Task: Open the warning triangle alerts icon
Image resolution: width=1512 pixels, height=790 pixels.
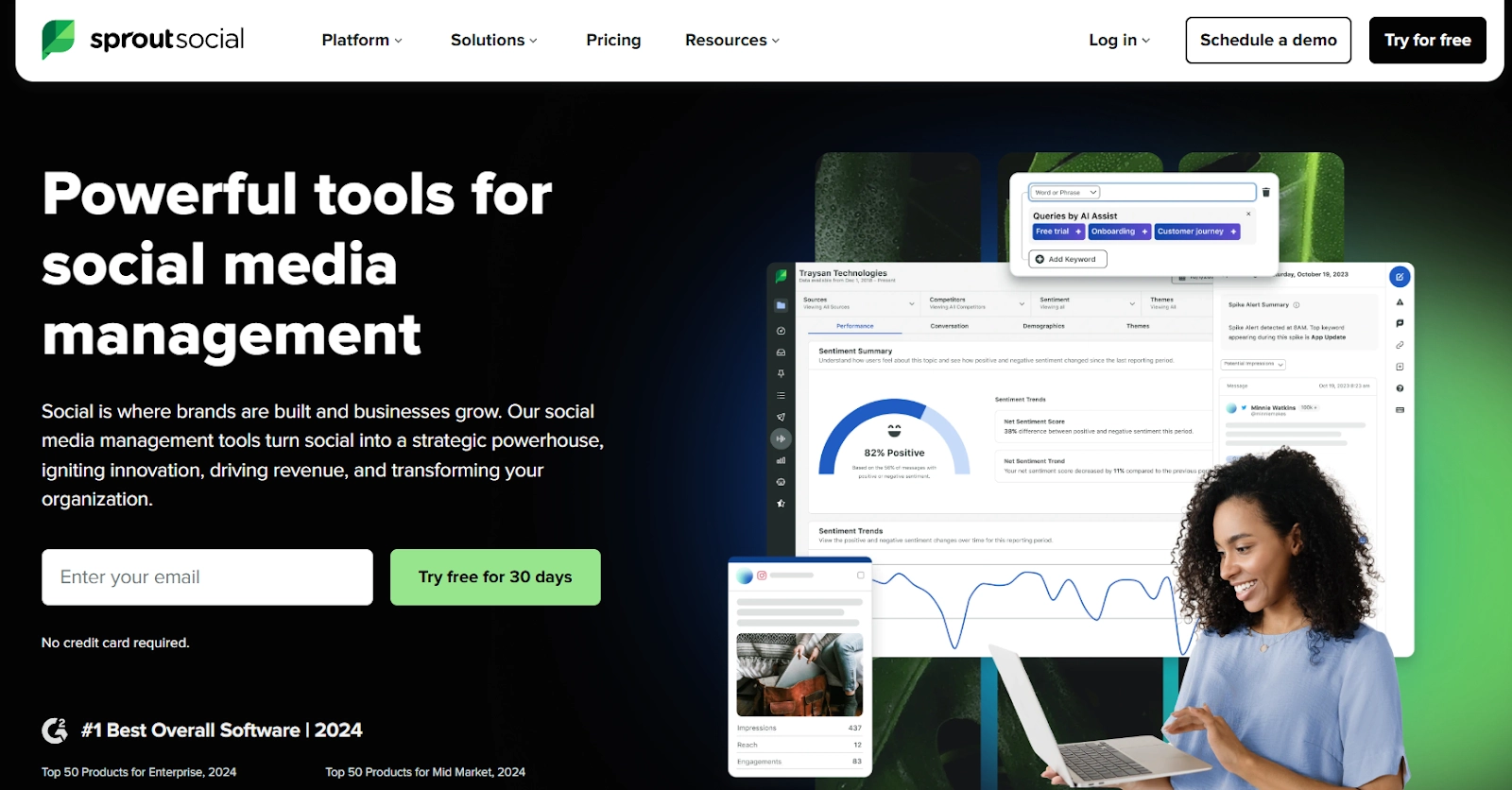Action: pos(1400,302)
